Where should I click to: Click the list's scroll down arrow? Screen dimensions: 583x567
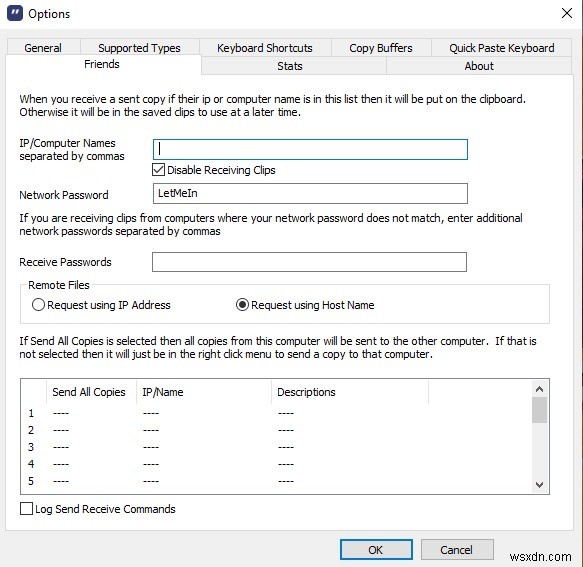pyautogui.click(x=539, y=484)
